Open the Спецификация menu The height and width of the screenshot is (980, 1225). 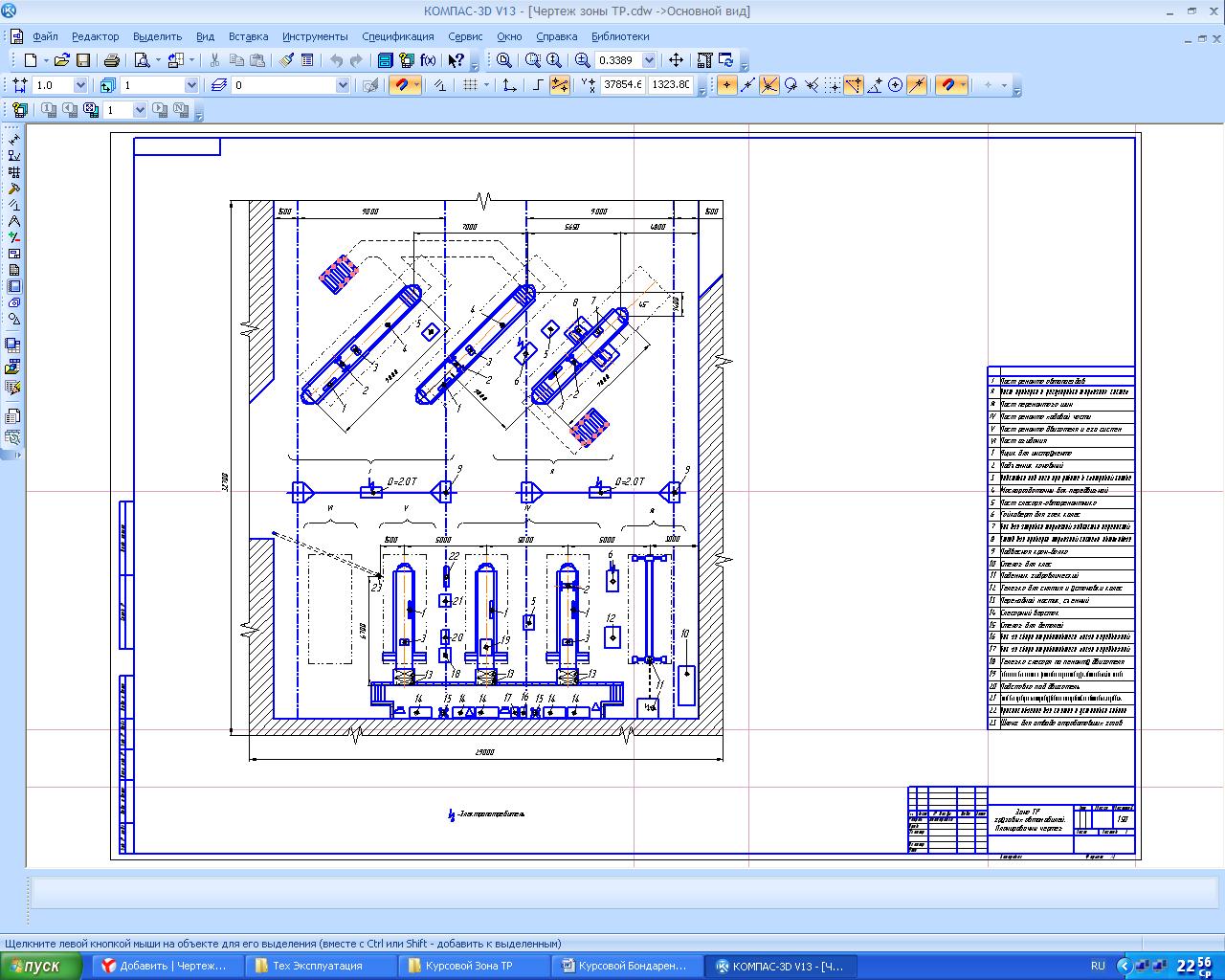point(398,36)
